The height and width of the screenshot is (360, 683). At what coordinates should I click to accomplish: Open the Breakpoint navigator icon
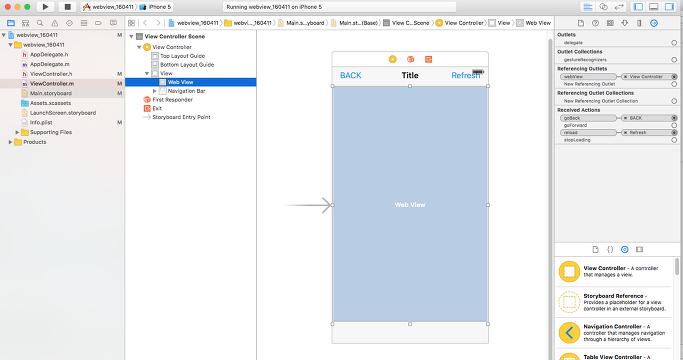tap(98, 23)
